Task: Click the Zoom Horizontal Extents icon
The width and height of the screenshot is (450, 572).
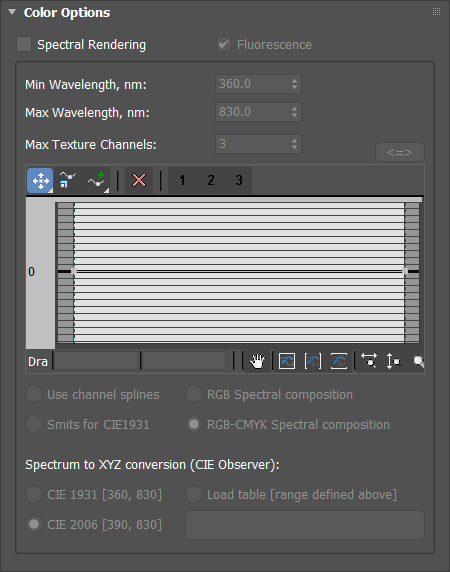Action: coord(313,362)
